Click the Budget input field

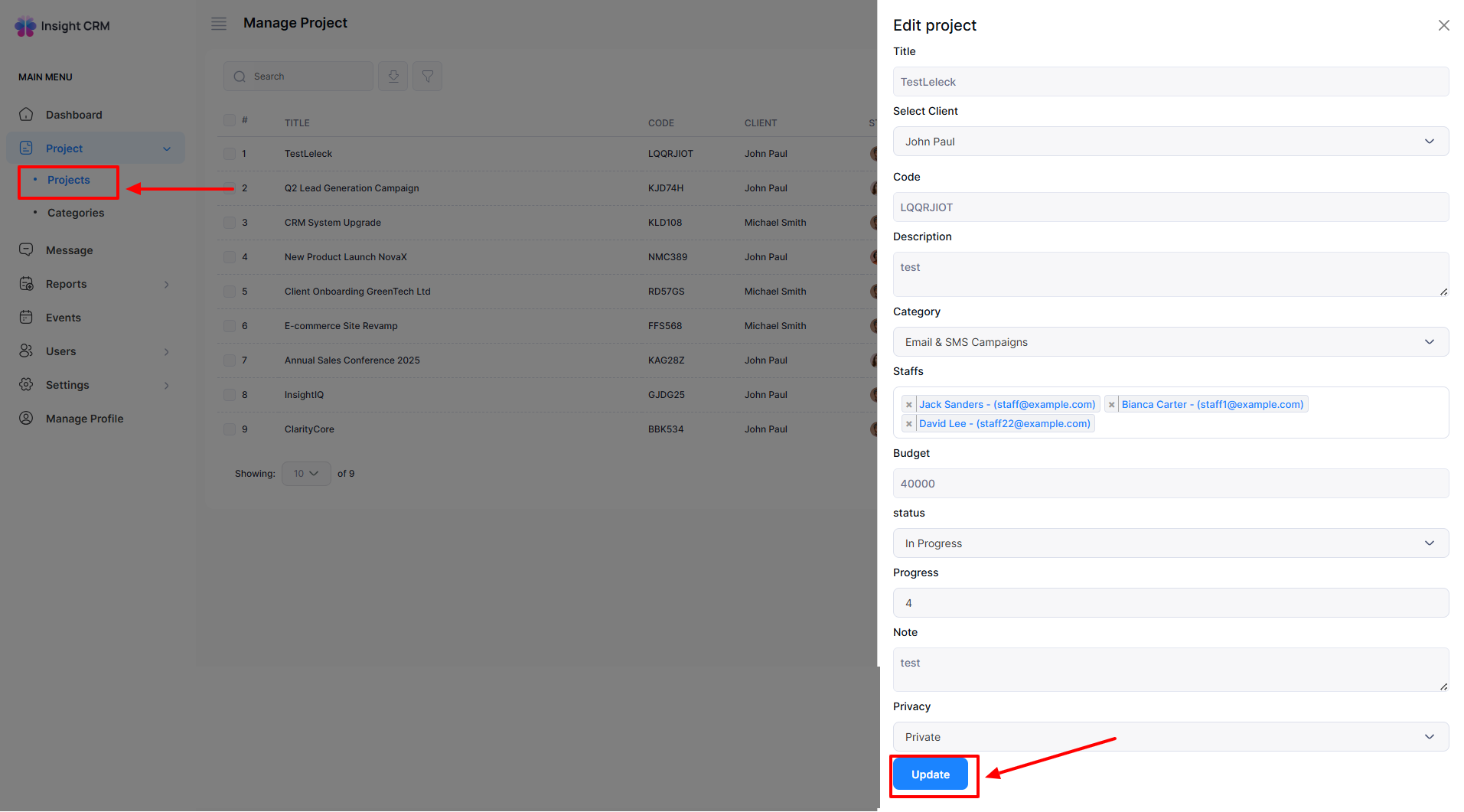1170,484
